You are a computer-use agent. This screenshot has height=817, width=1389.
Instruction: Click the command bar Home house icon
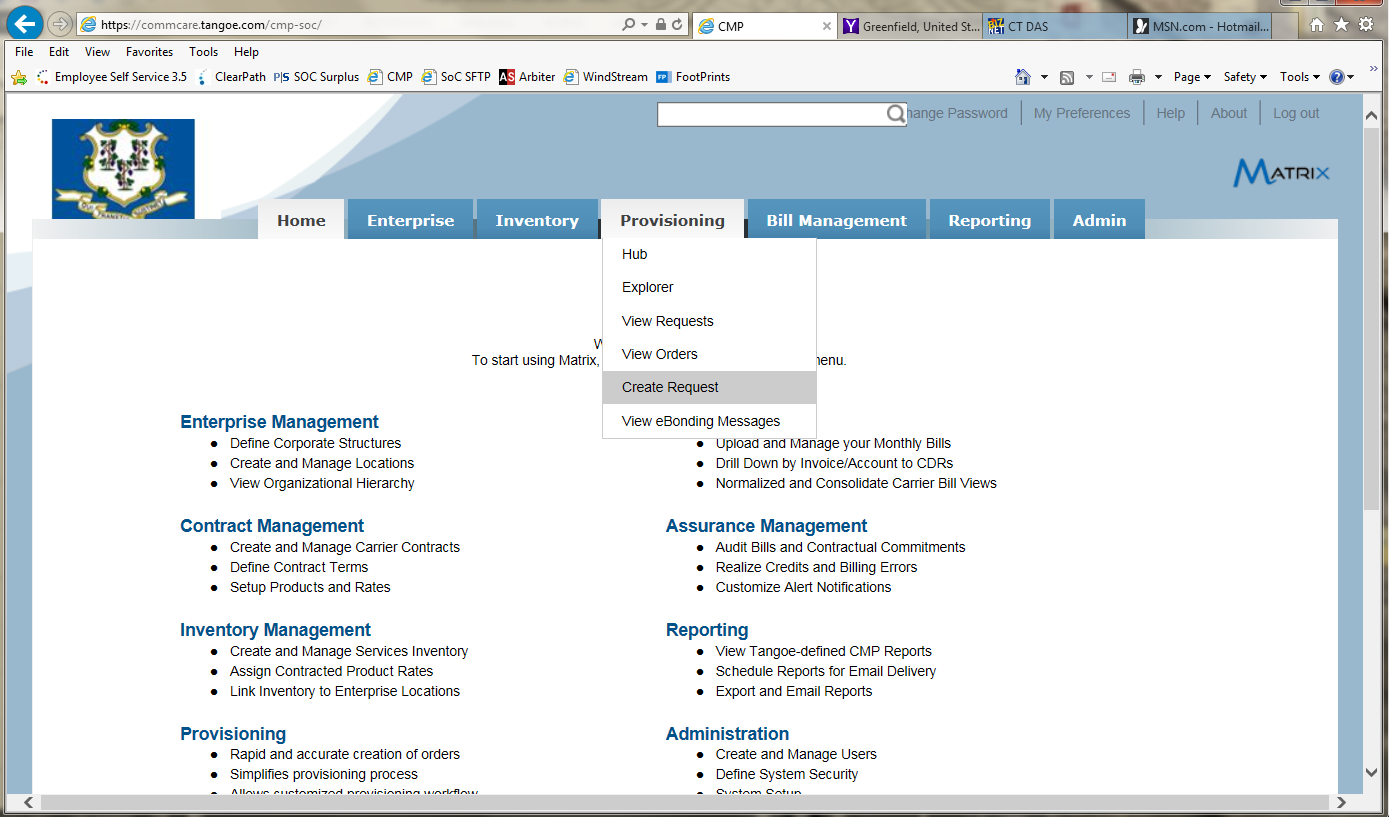coord(1022,77)
